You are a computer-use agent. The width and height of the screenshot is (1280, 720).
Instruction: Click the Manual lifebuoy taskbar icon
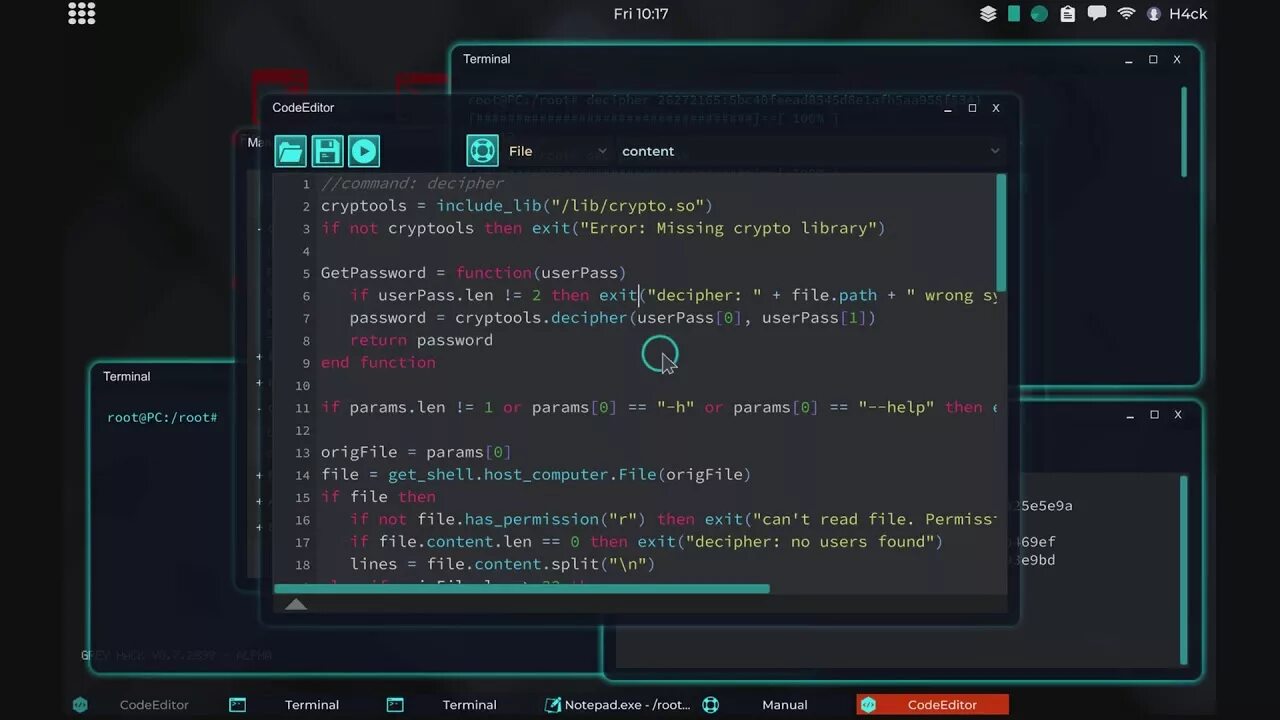[710, 705]
